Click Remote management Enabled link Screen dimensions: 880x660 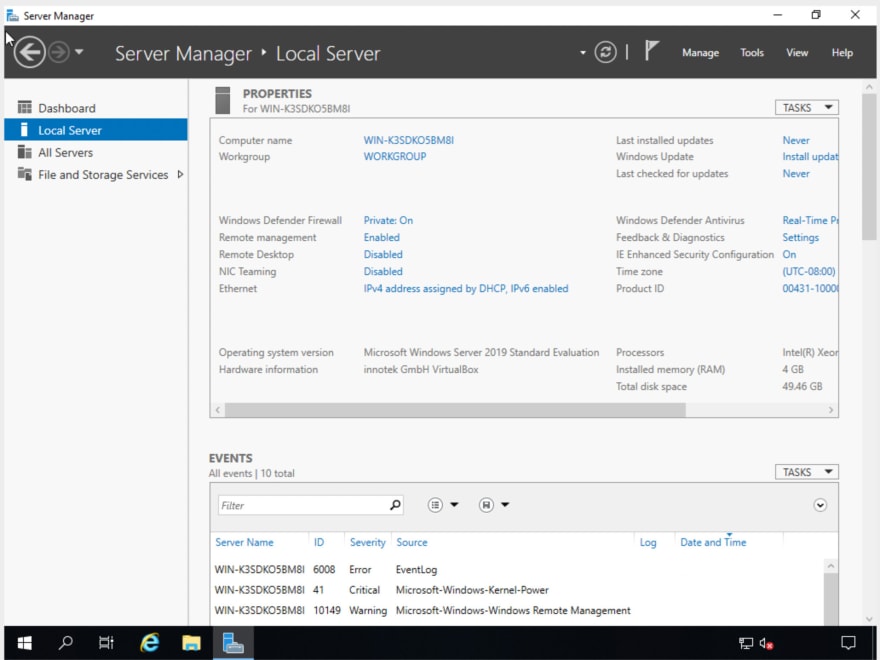(x=381, y=237)
